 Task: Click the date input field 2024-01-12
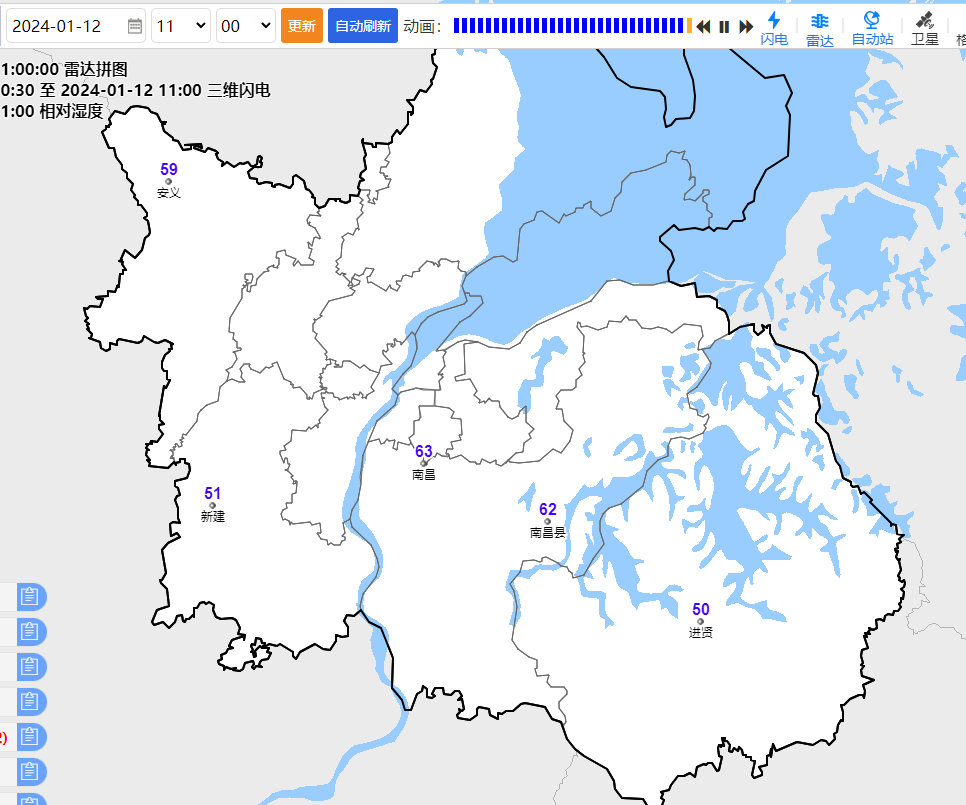click(x=66, y=26)
